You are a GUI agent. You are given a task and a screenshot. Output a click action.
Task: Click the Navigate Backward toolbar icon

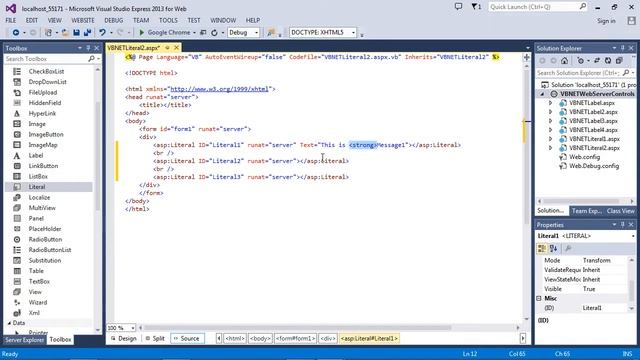pos(16,32)
